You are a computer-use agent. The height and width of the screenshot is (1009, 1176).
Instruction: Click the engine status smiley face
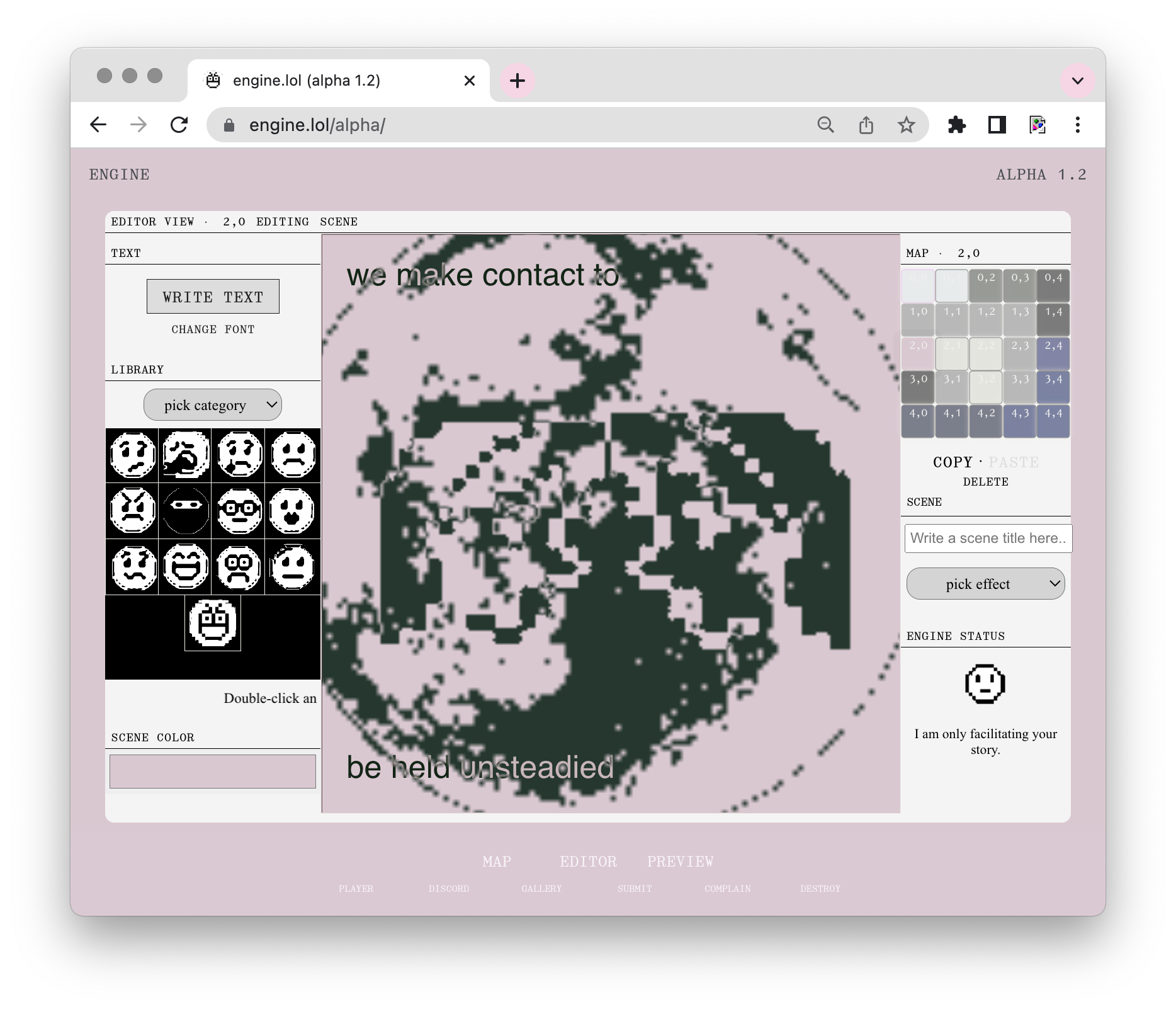pos(985,683)
